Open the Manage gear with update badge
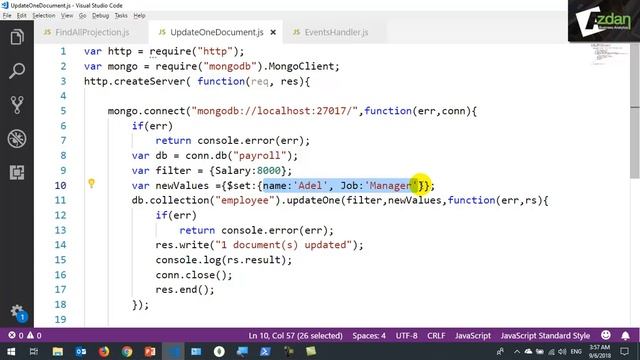 18,313
